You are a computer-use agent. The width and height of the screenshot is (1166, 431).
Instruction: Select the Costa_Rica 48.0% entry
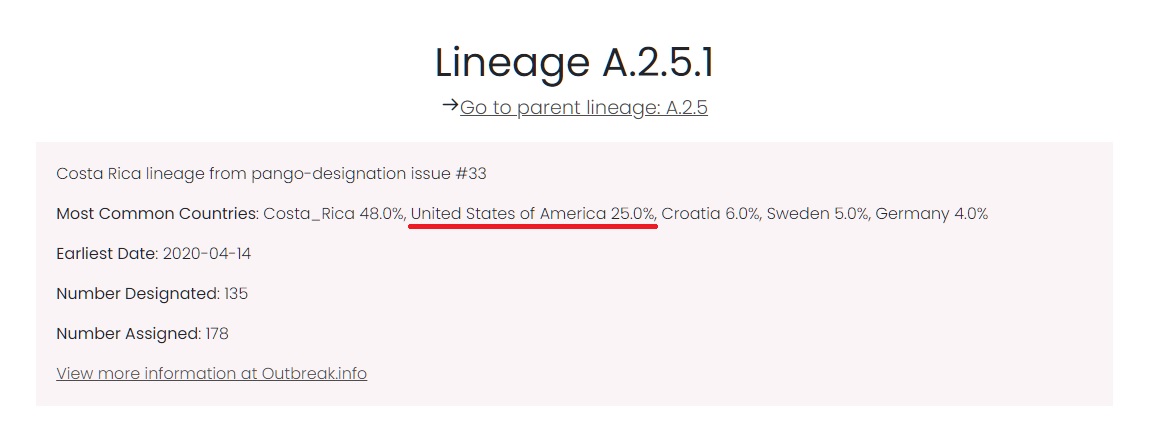click(x=334, y=214)
